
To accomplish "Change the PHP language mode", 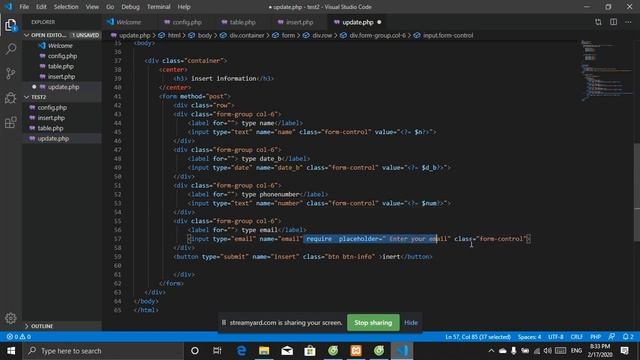I will click(x=595, y=337).
